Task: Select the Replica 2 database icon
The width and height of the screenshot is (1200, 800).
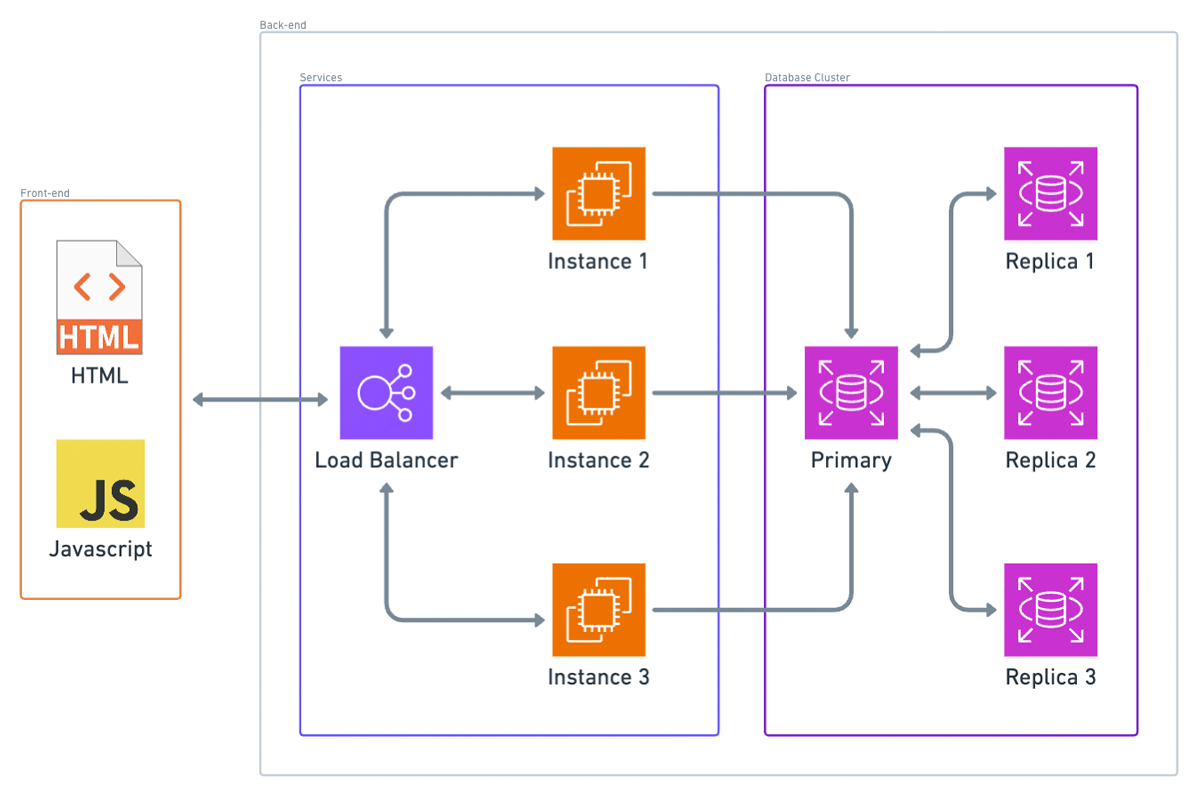Action: click(x=1050, y=393)
